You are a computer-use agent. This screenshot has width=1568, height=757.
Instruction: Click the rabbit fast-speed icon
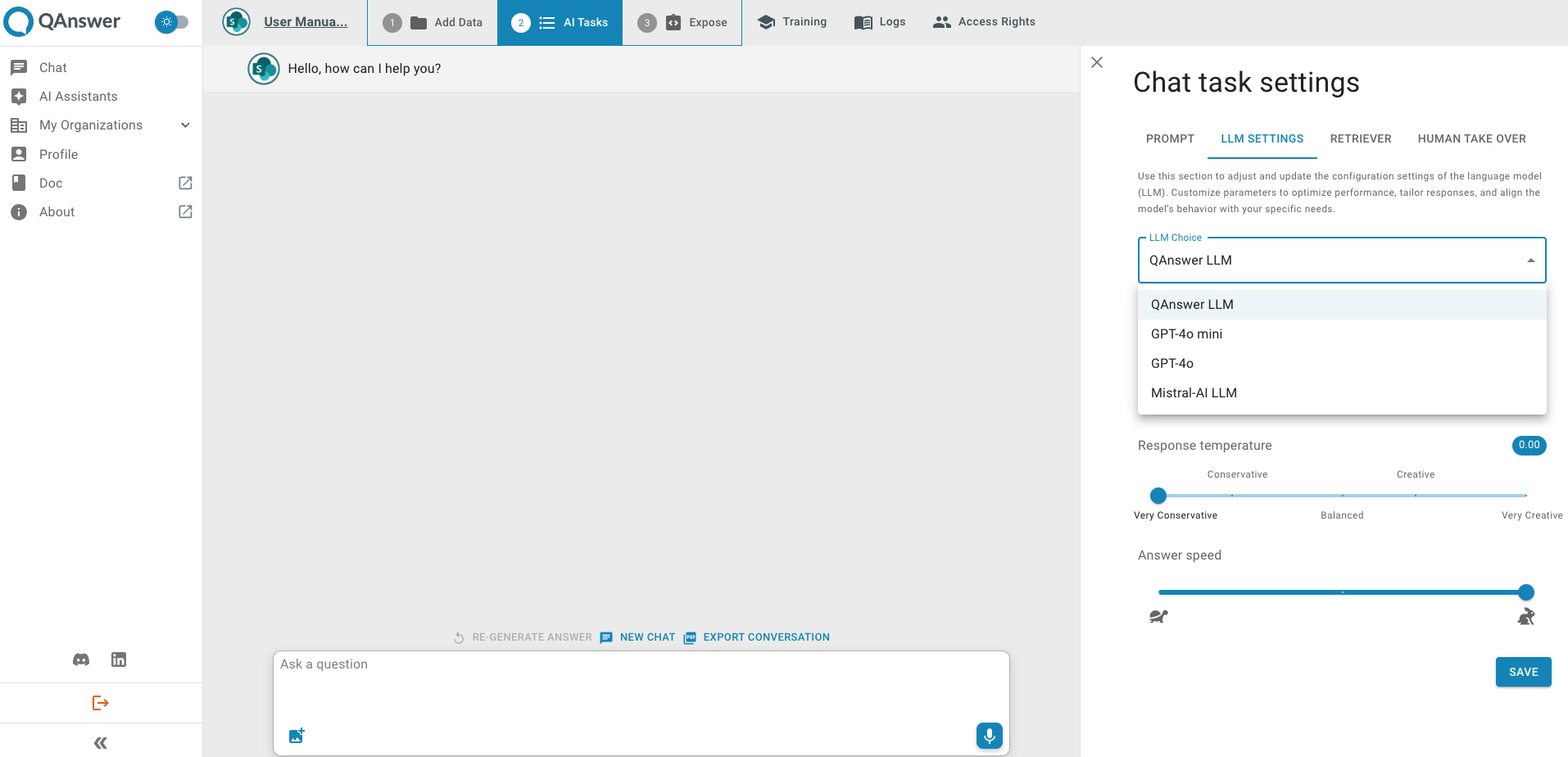point(1525,617)
